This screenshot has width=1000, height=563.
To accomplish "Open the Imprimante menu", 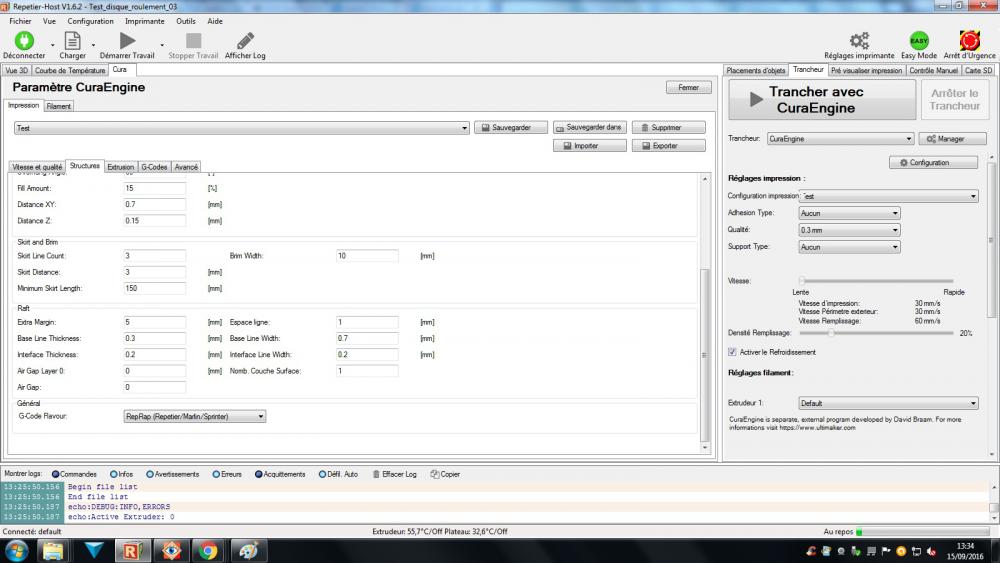I will pyautogui.click(x=145, y=21).
